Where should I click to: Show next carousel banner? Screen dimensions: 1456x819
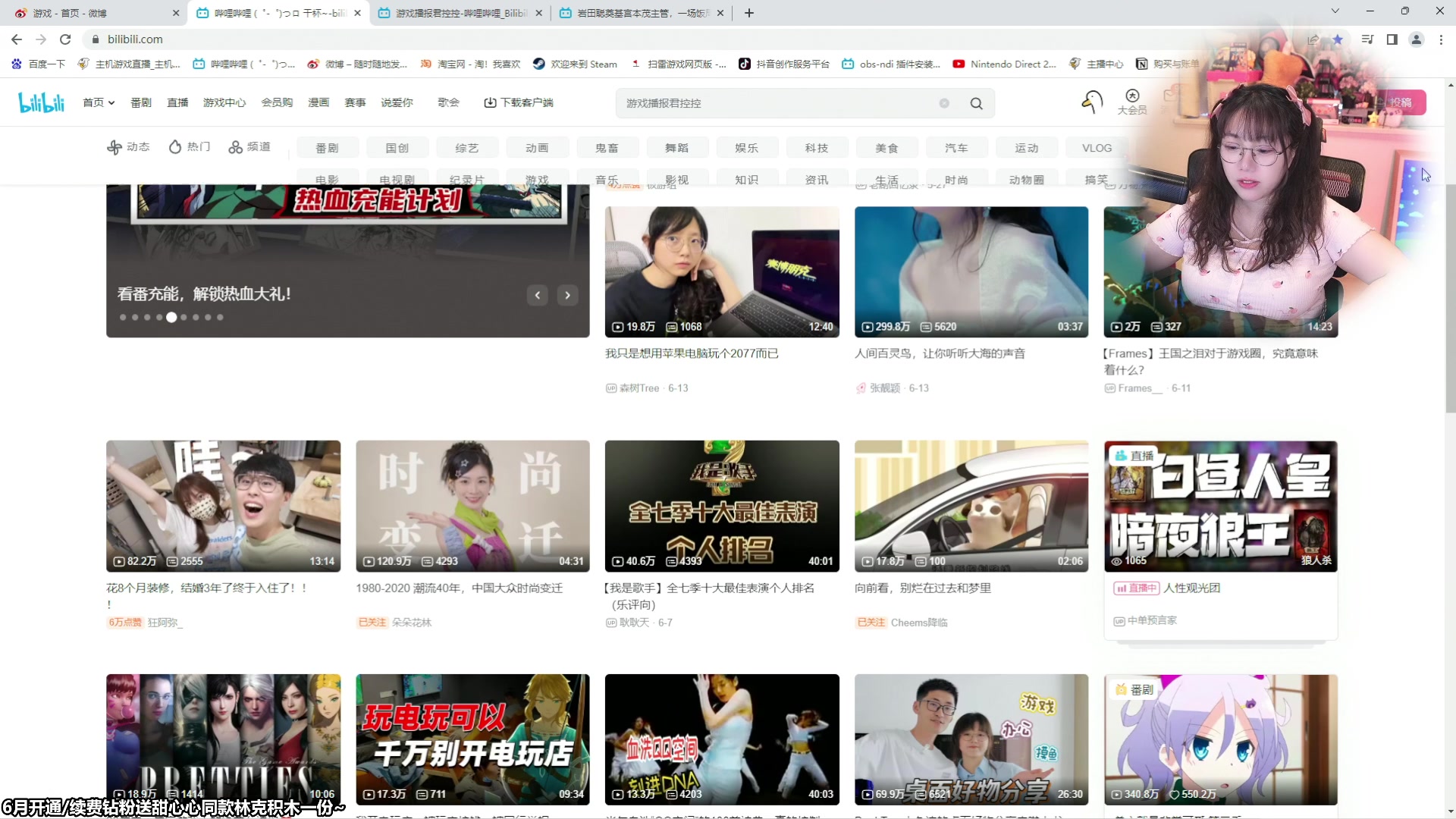click(x=568, y=295)
